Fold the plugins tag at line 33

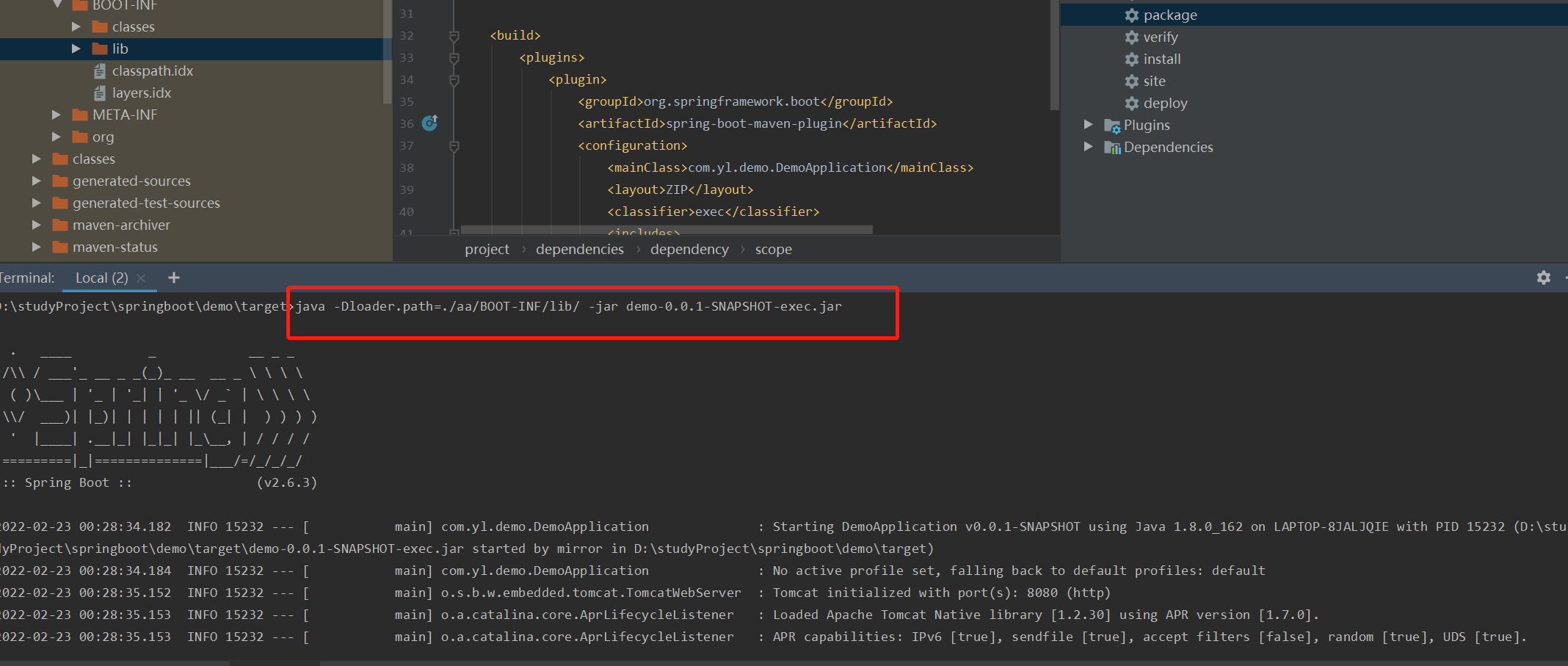[x=454, y=58]
